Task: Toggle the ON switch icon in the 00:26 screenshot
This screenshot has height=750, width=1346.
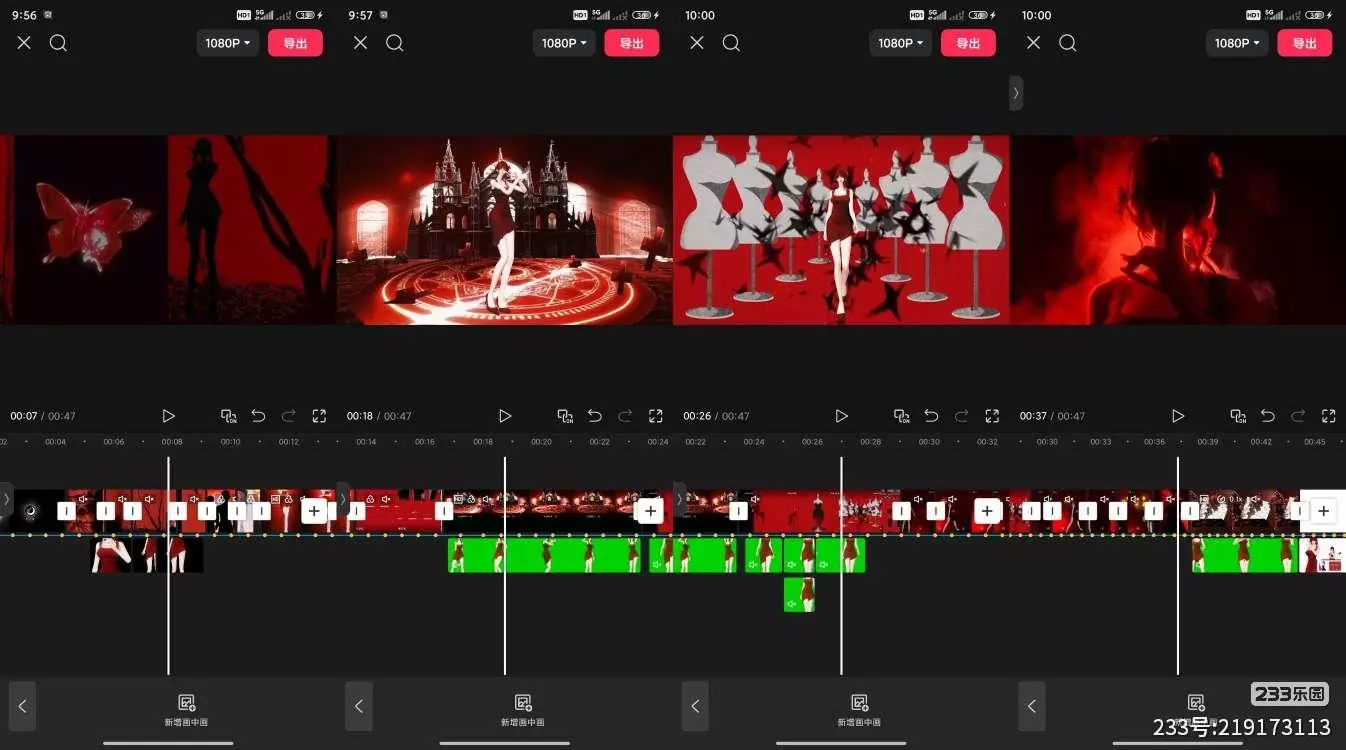Action: 902,416
